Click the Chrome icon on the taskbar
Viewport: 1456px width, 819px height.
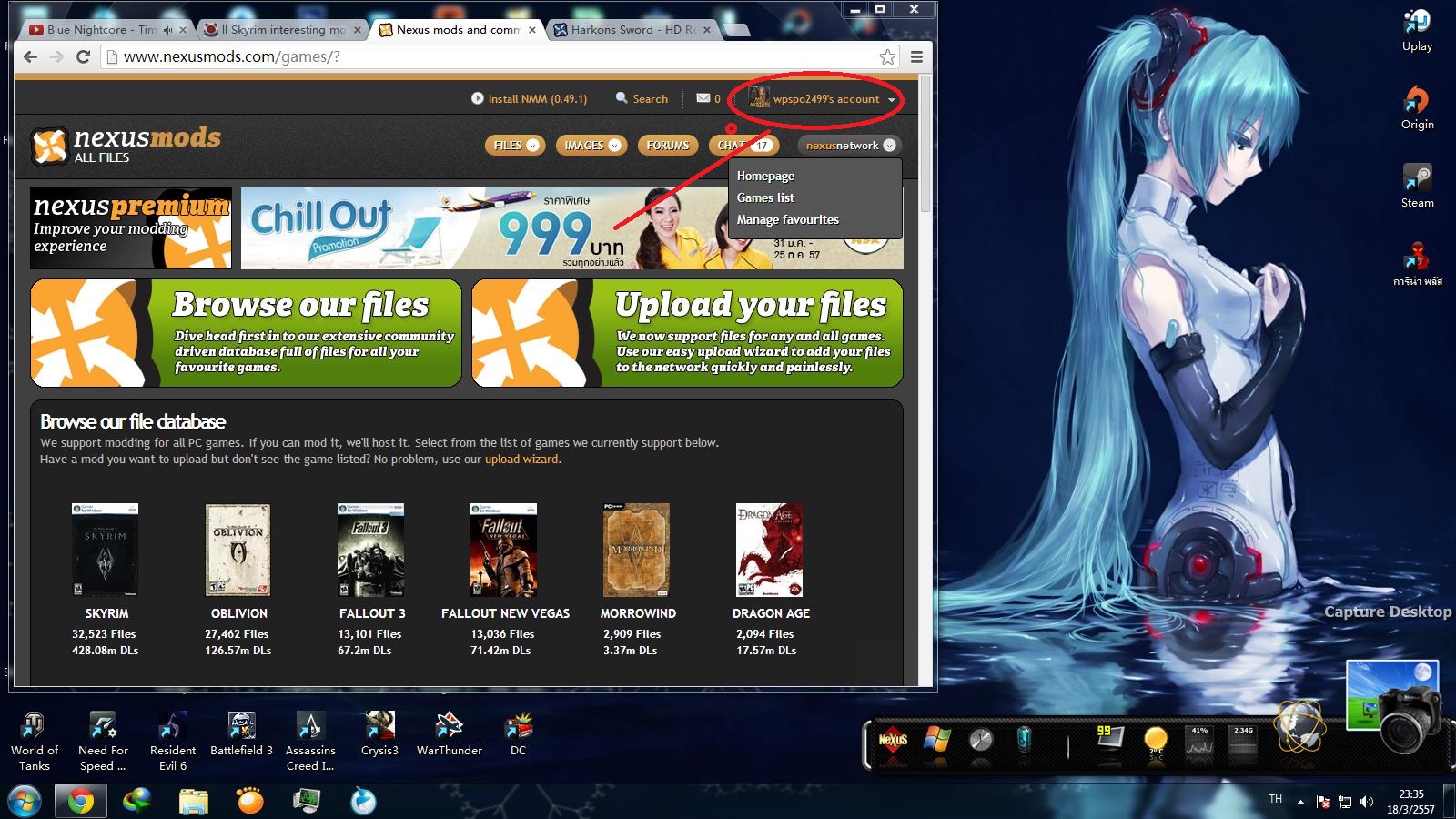(x=80, y=802)
